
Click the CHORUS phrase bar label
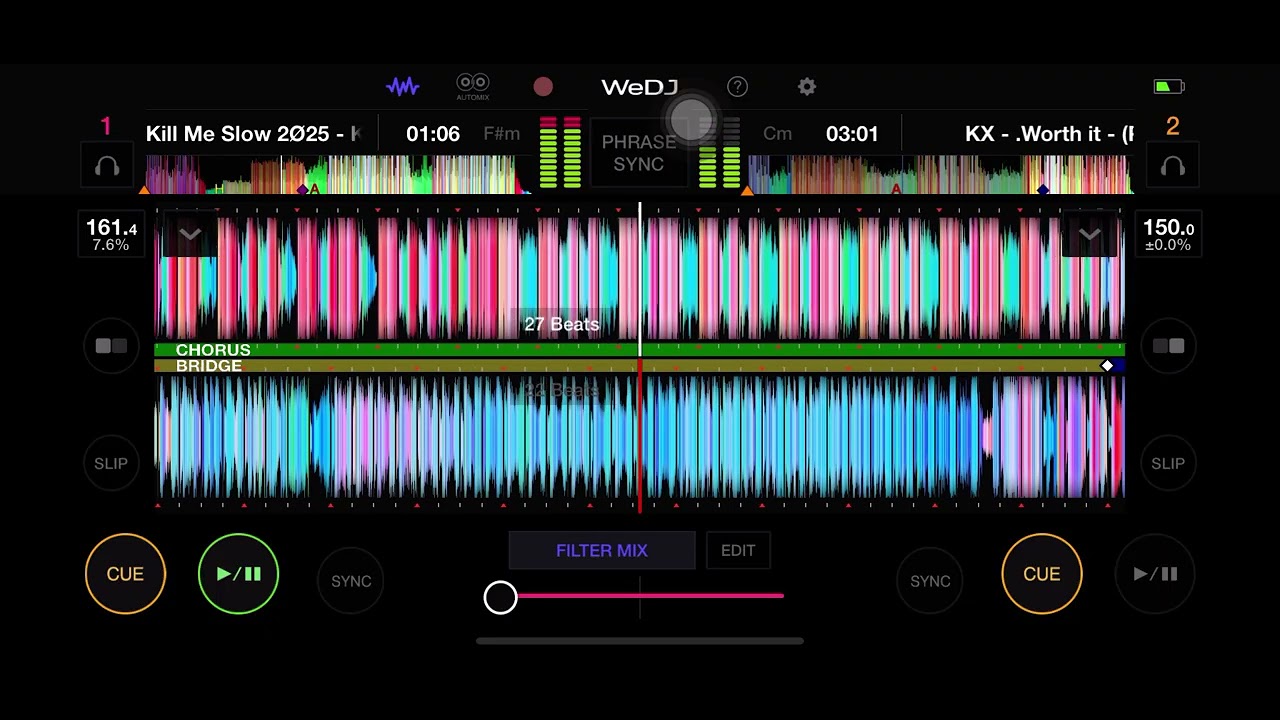213,350
